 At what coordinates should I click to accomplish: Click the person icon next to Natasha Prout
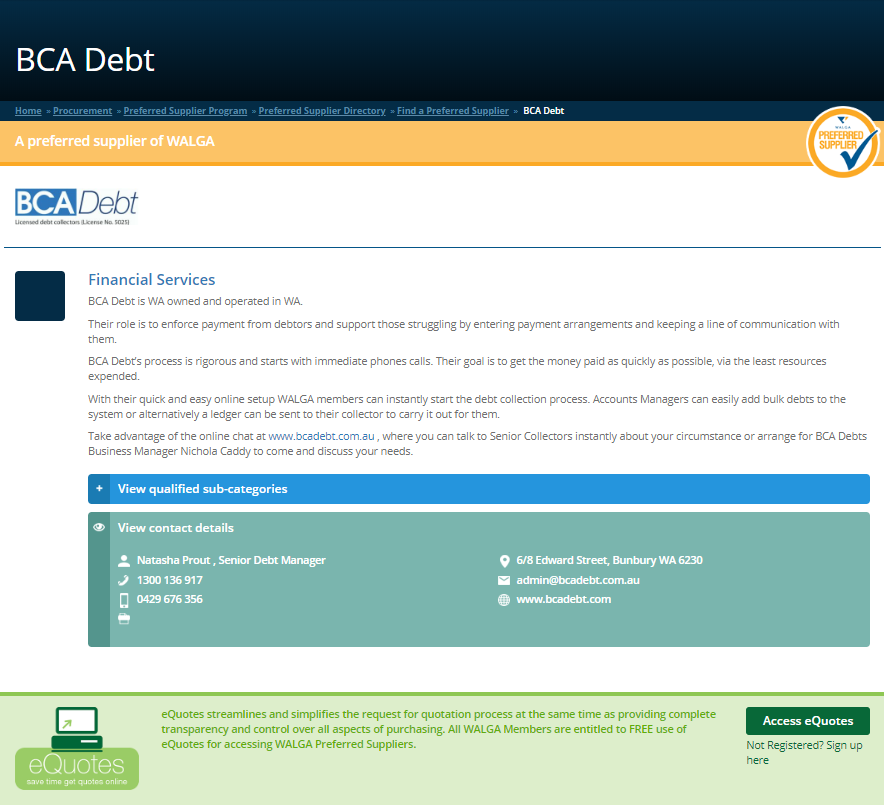124,560
